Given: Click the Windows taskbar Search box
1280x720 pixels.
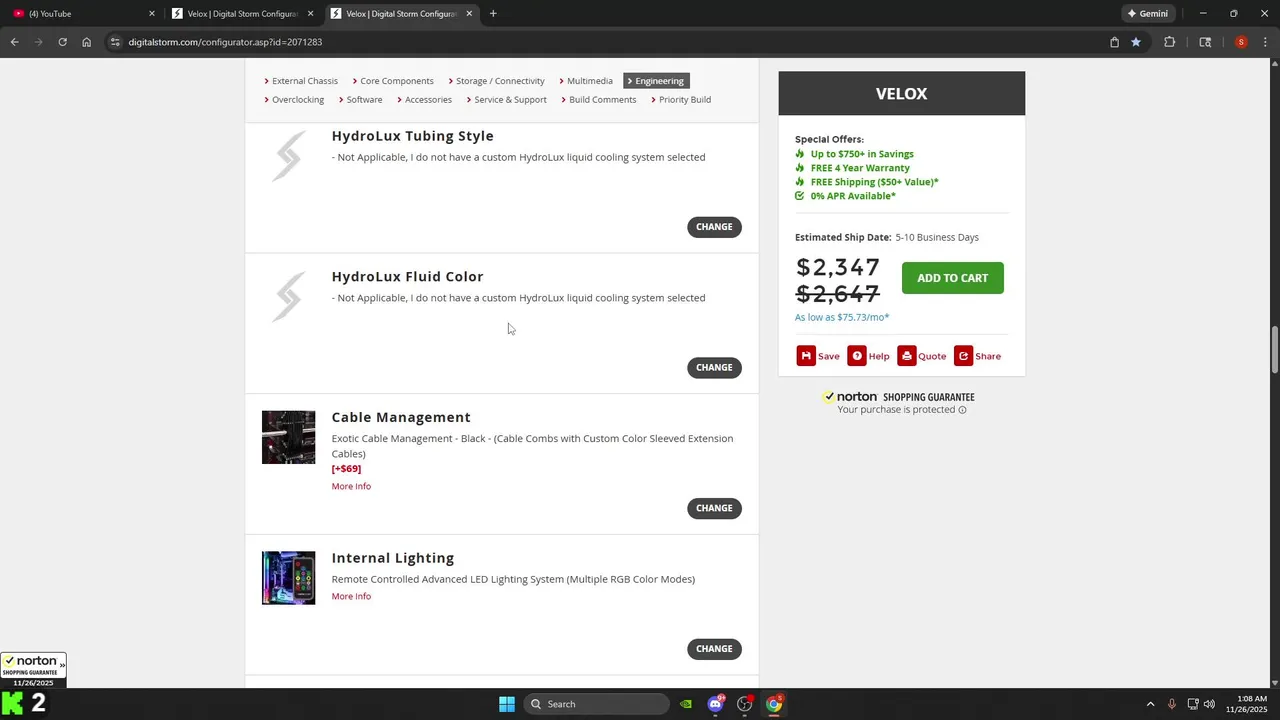Looking at the screenshot, I should click(596, 704).
